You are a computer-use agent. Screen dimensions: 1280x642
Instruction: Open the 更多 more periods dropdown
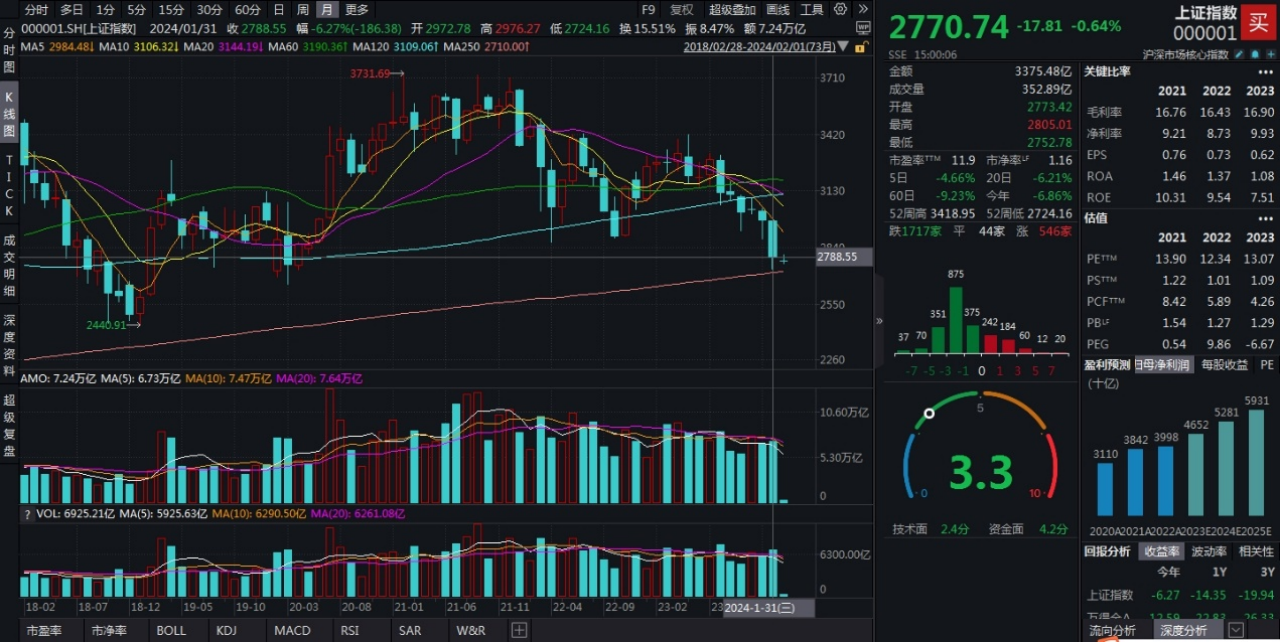pyautogui.click(x=356, y=9)
